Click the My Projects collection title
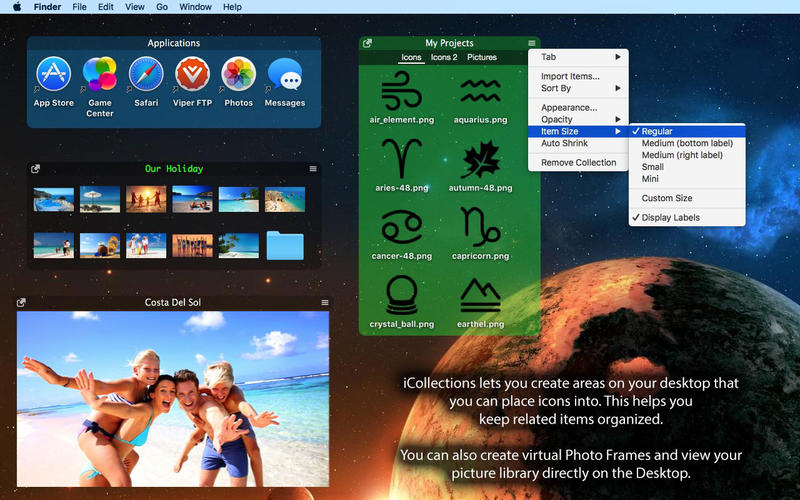The image size is (800, 500). click(449, 43)
